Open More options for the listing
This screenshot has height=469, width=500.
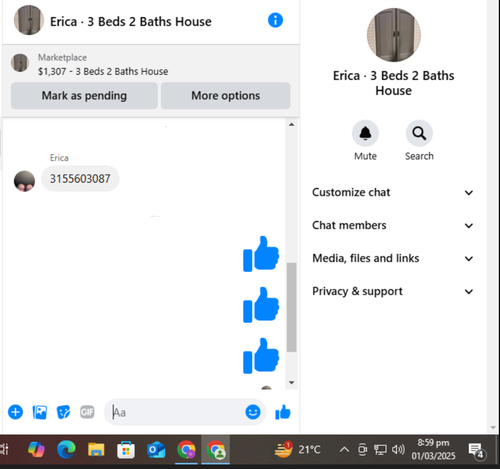pyautogui.click(x=226, y=96)
